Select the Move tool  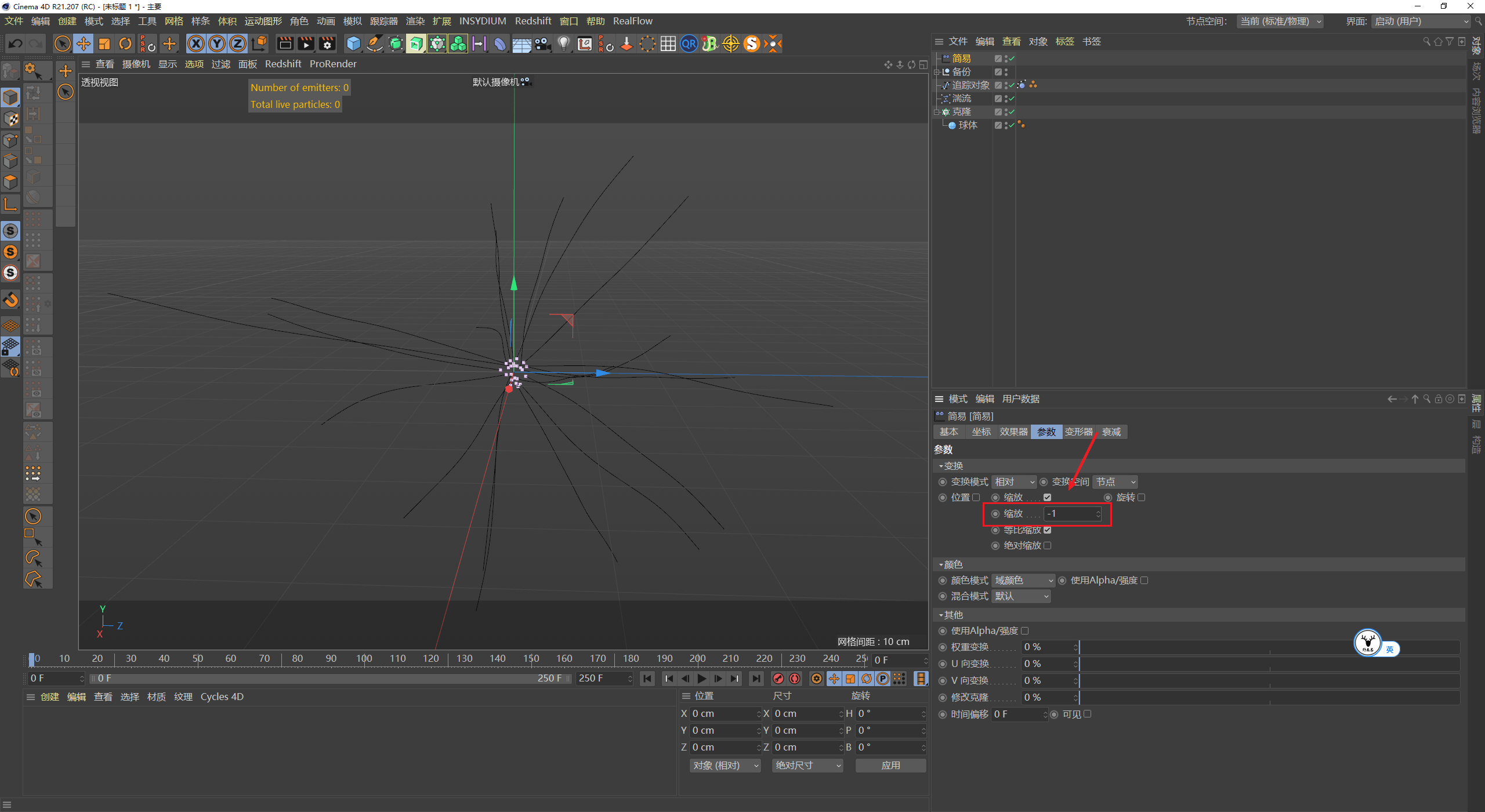(84, 43)
